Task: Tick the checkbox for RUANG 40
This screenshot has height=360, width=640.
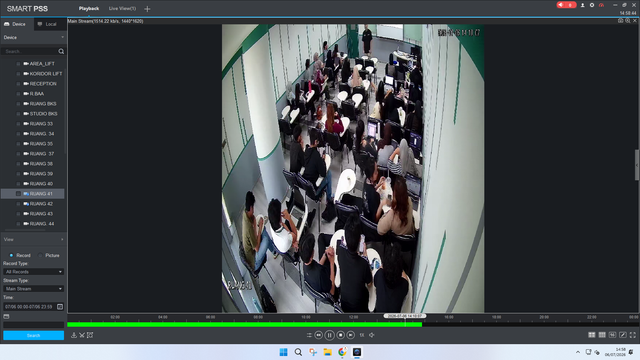Action: coord(18,184)
